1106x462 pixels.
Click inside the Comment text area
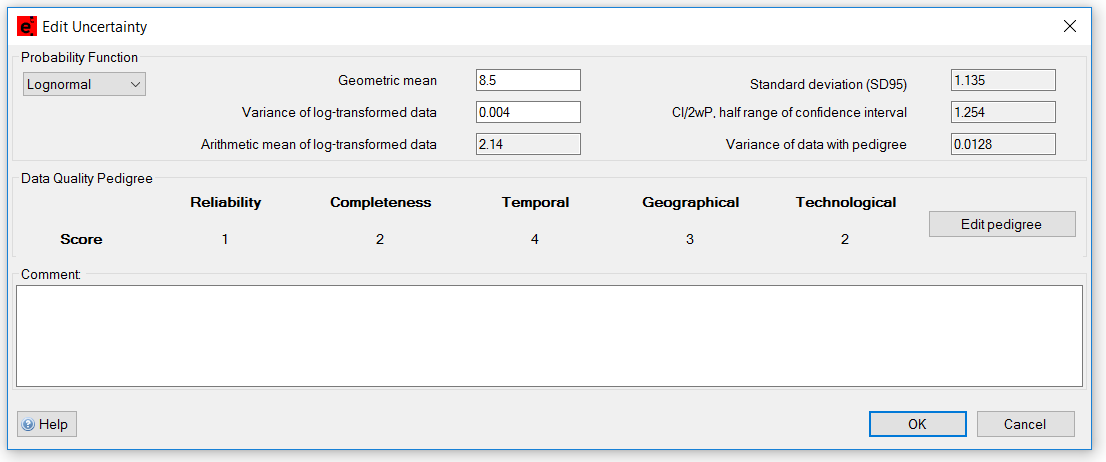[x=549, y=336]
